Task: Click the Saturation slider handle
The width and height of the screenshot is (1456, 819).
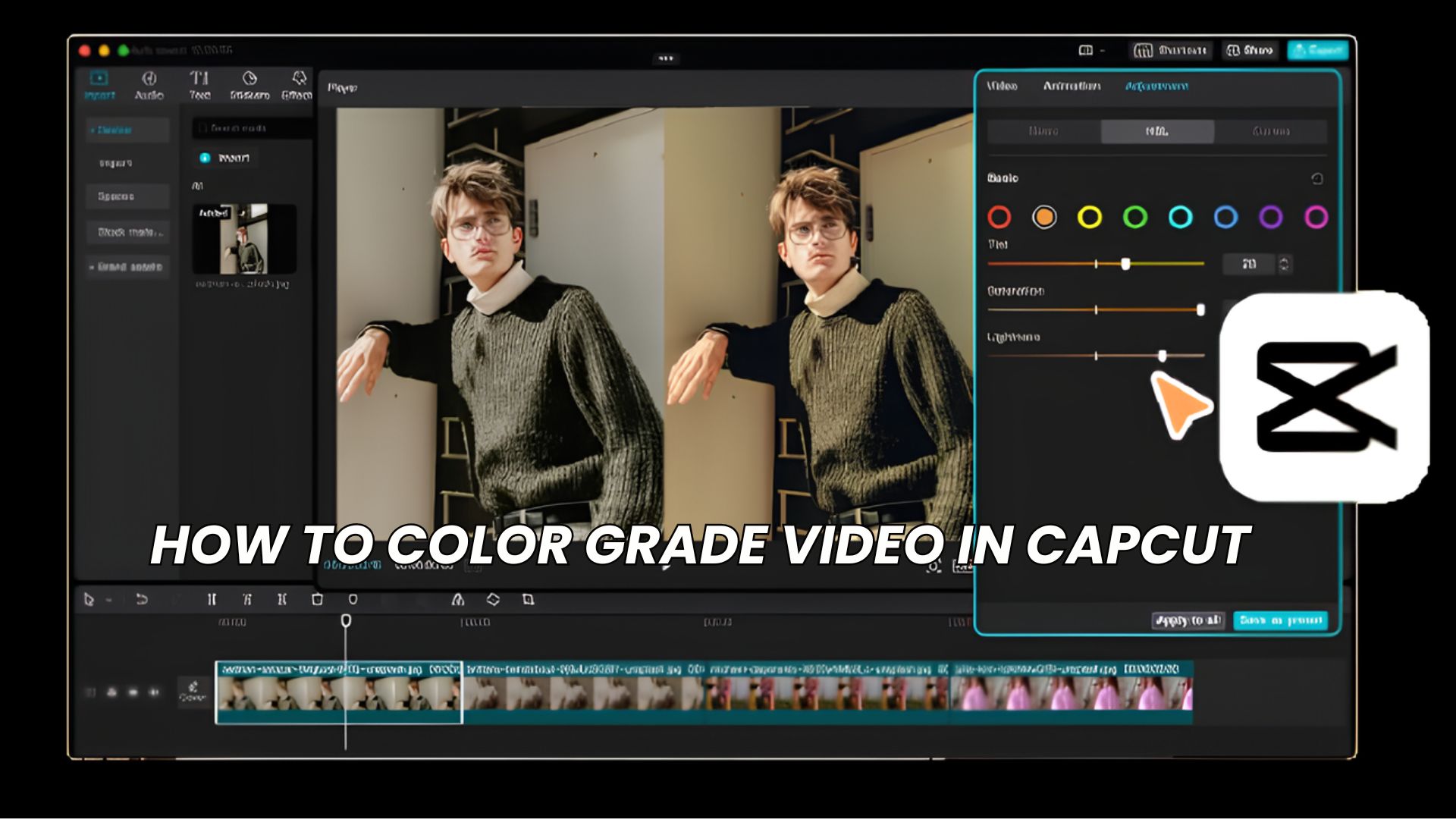Action: 1200,309
